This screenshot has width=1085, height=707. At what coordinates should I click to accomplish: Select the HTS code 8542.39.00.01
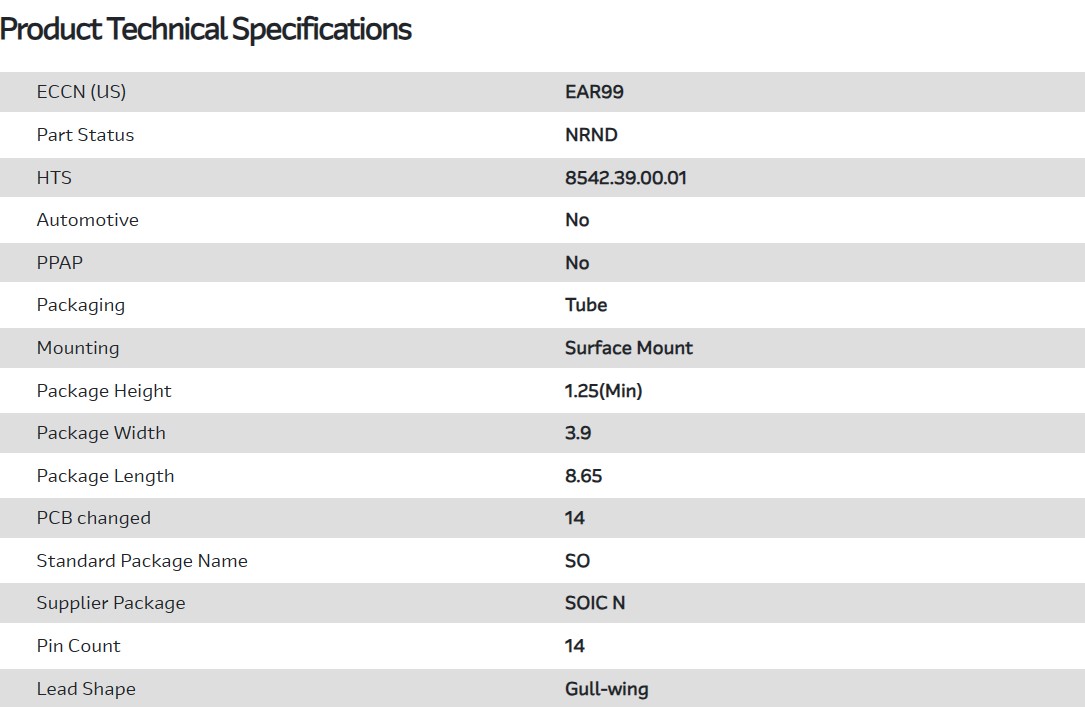click(x=625, y=178)
